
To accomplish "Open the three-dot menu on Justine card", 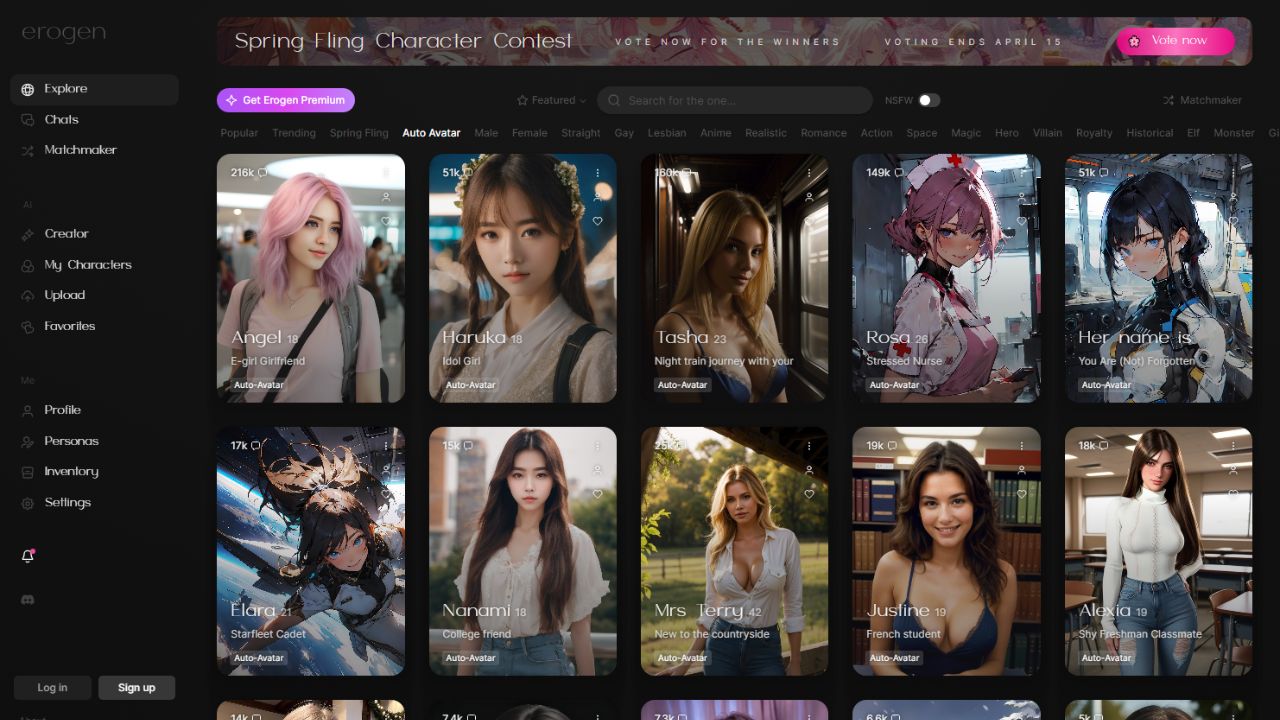I will point(1021,446).
